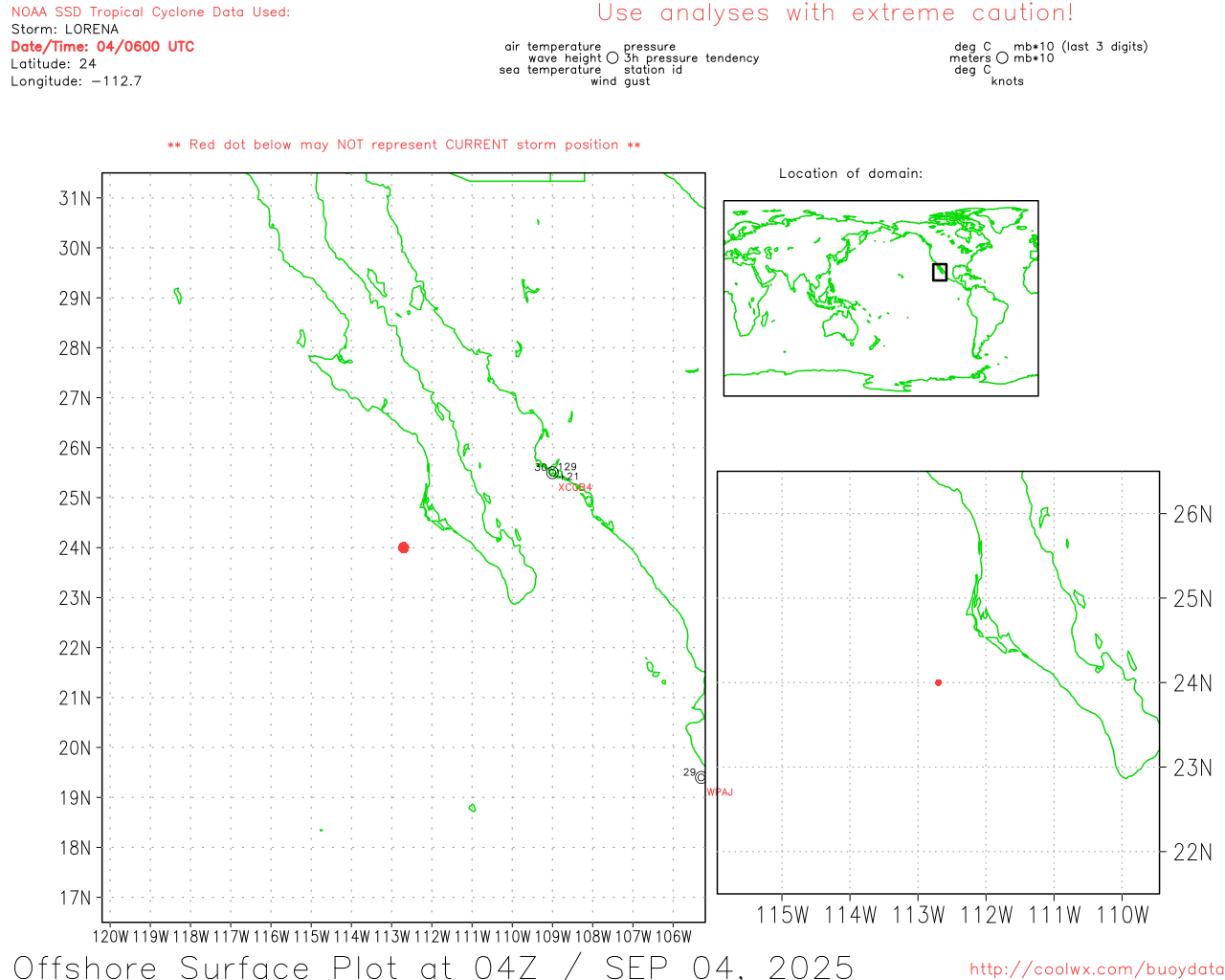Click the red WPAJ station id label
Screen dimensions: 1225x980
point(720,792)
